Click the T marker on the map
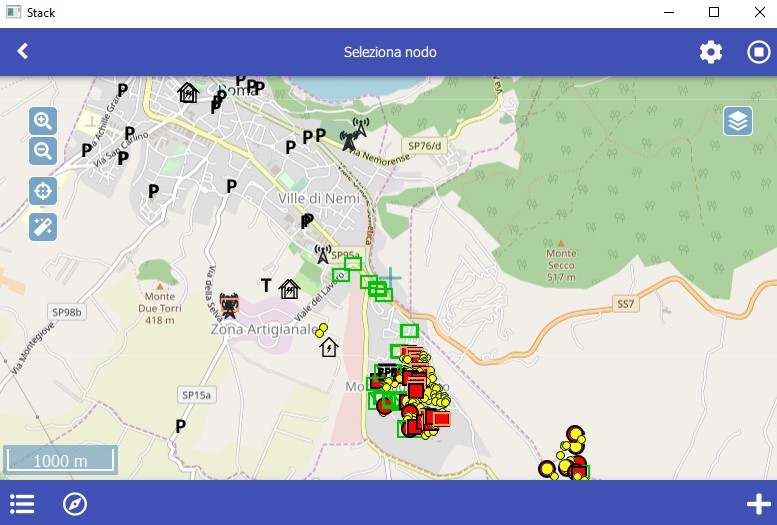 (266, 286)
